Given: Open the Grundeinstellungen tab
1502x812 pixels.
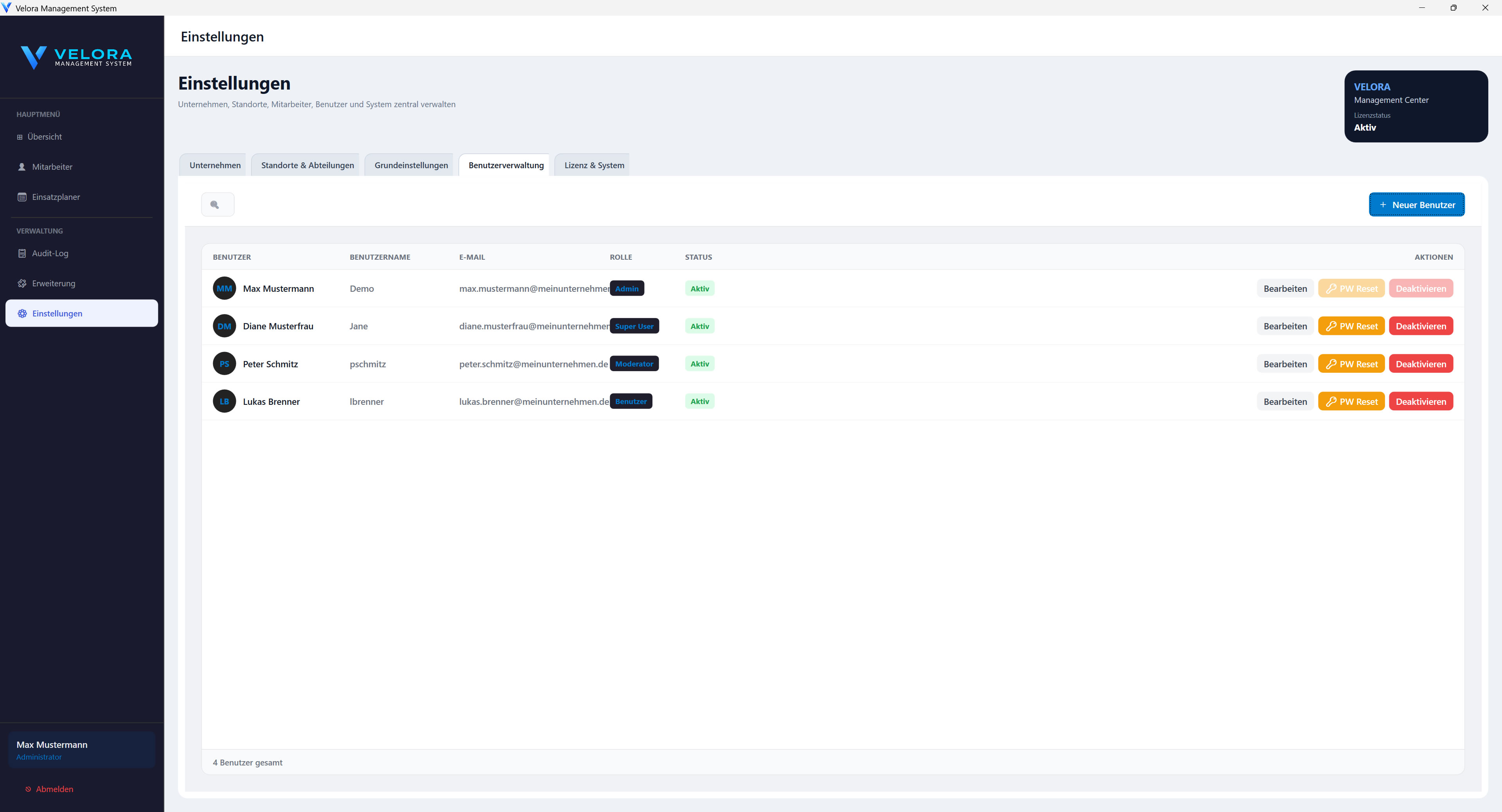Looking at the screenshot, I should pyautogui.click(x=411, y=165).
